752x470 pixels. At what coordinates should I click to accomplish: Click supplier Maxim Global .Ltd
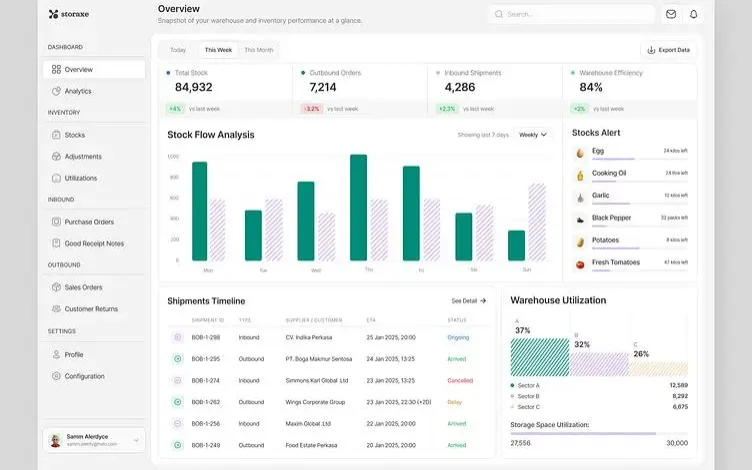308,423
